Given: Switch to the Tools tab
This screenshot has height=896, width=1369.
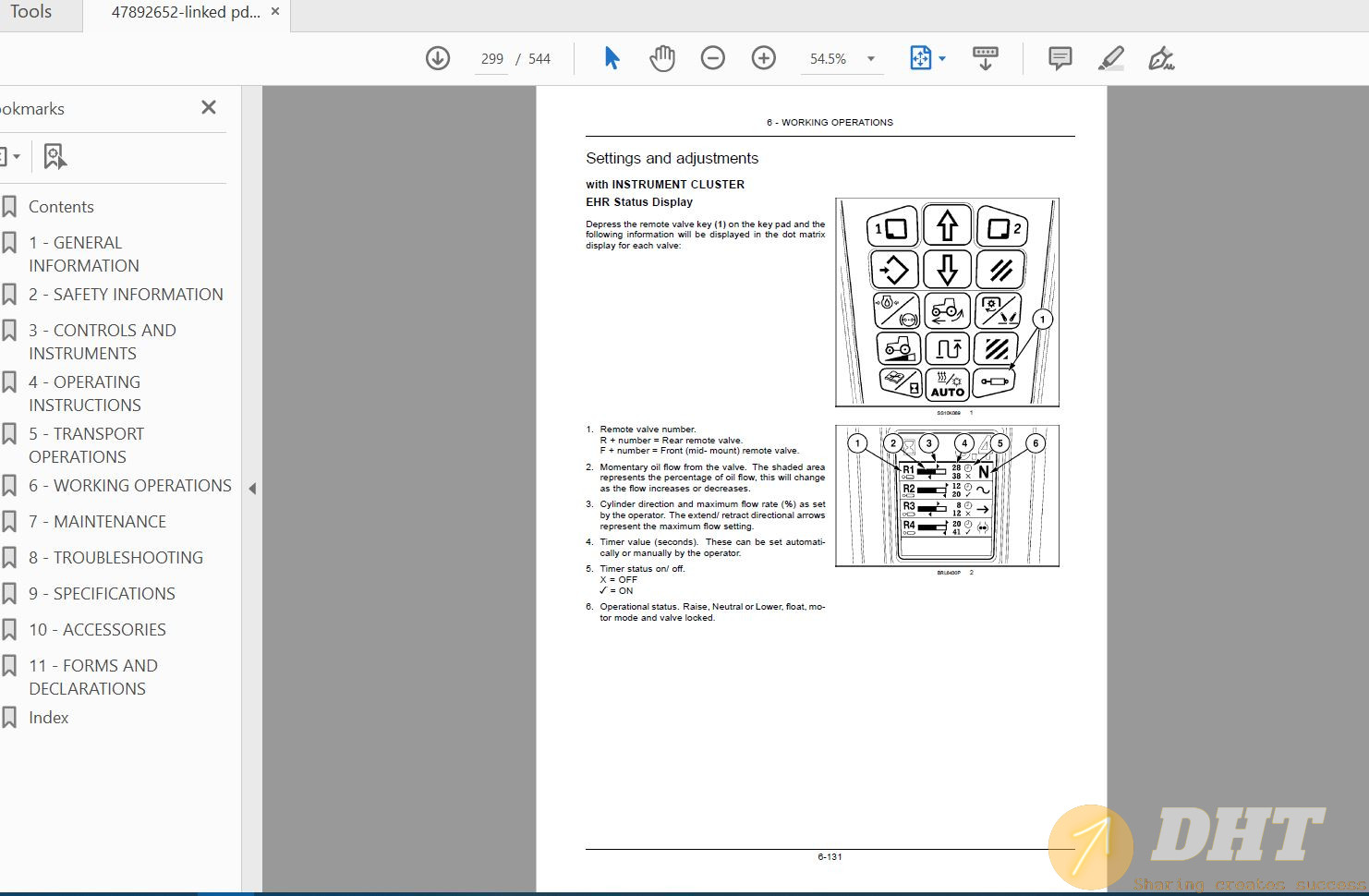Looking at the screenshot, I should click(x=30, y=12).
